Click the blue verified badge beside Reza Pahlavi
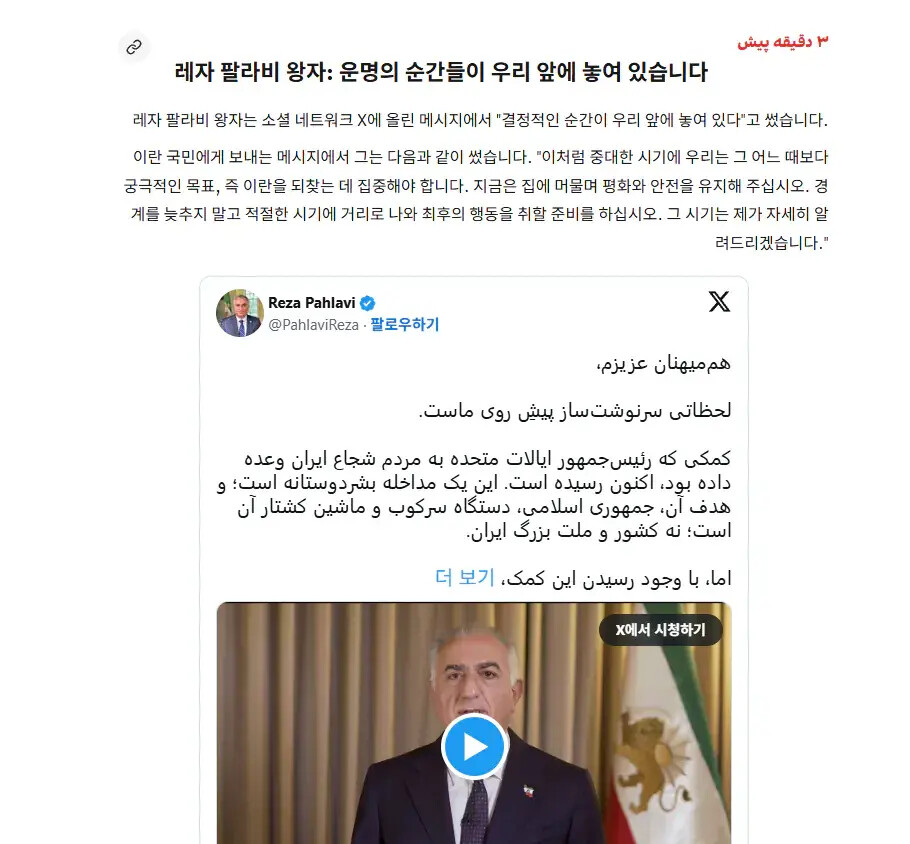This screenshot has width=910, height=844. click(367, 303)
